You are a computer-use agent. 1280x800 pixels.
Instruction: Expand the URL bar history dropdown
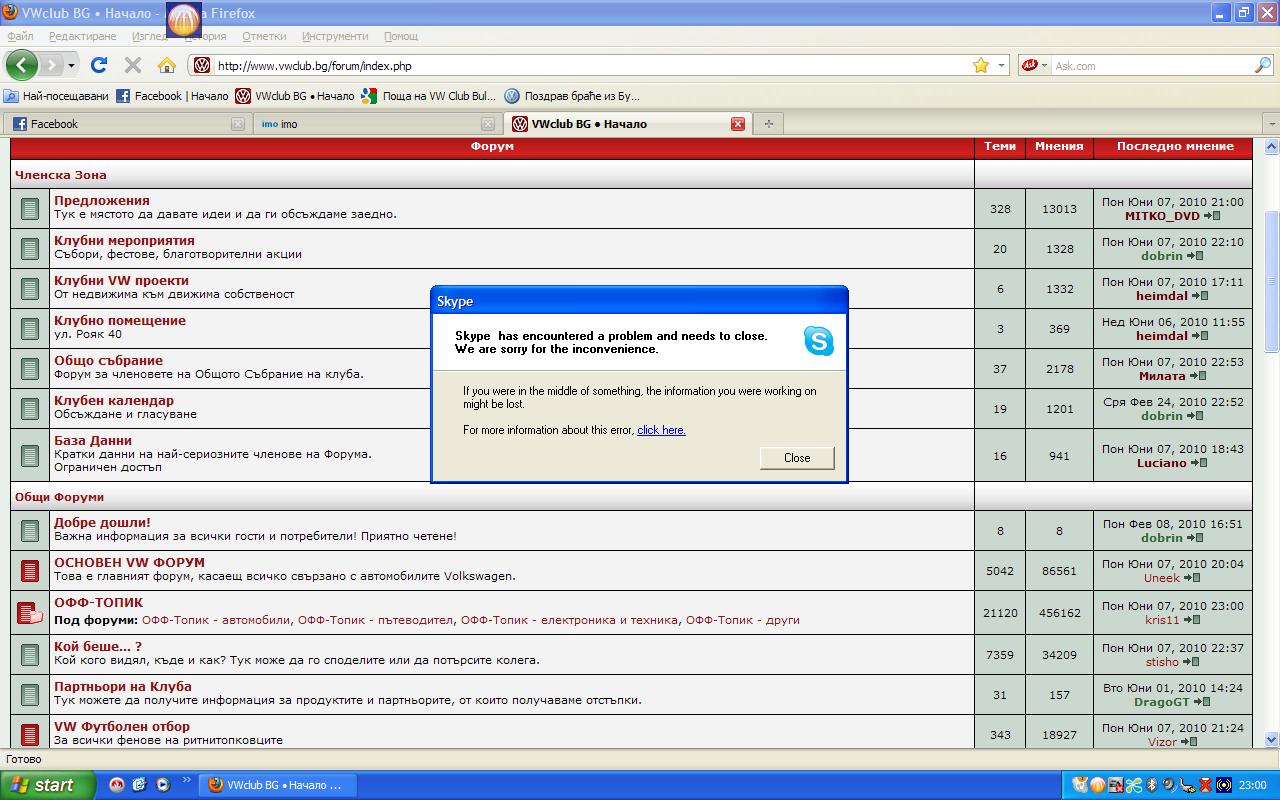click(x=1001, y=66)
